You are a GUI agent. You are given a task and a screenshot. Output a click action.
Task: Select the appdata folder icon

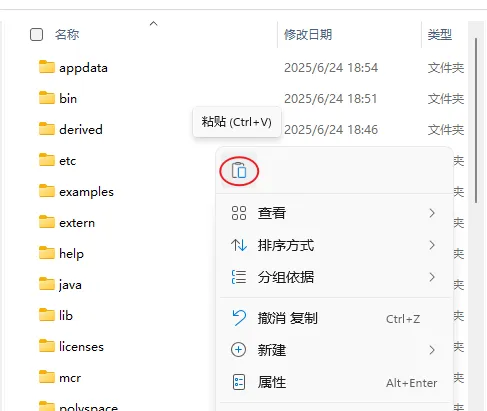point(47,67)
